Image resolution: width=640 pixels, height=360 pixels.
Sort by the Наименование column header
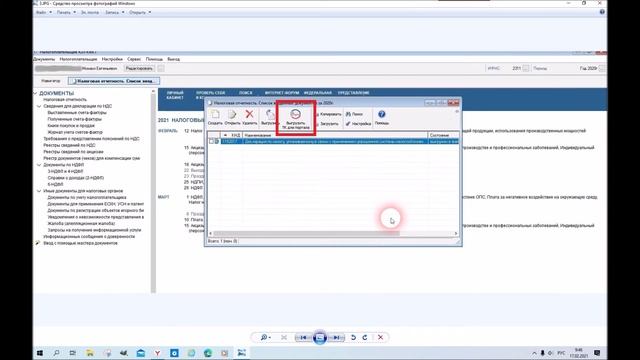pyautogui.click(x=335, y=135)
